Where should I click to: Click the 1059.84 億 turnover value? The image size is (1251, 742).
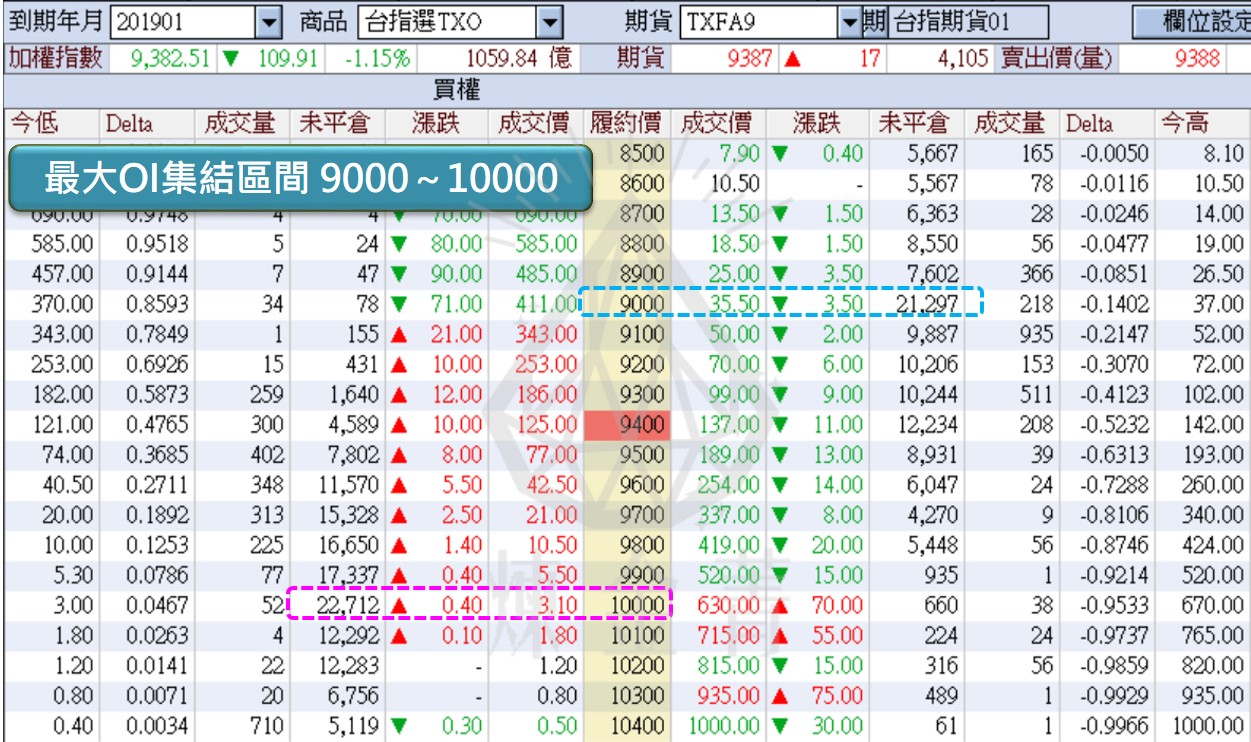click(x=518, y=59)
